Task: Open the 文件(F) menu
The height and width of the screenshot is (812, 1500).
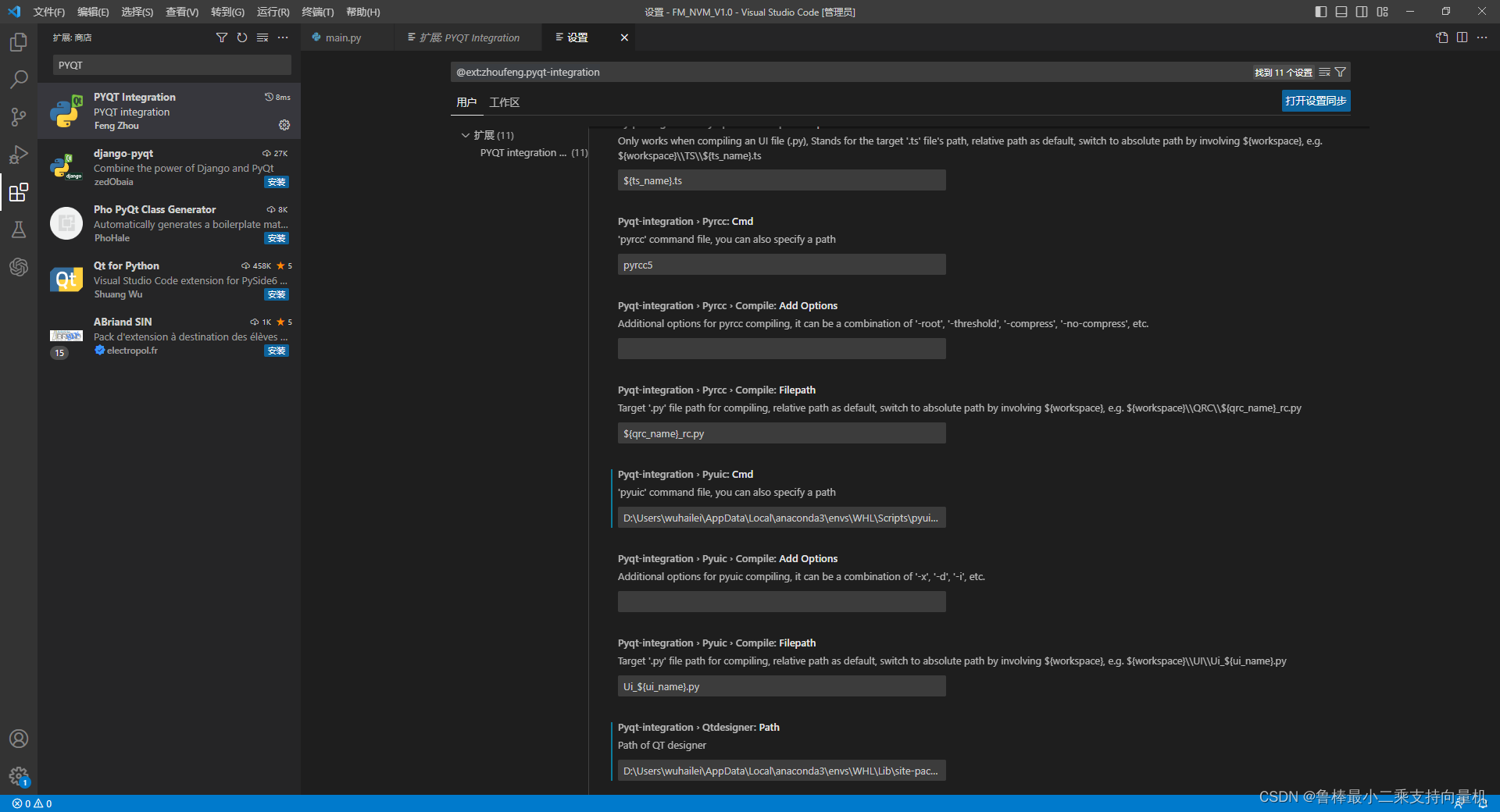Action: pos(49,12)
